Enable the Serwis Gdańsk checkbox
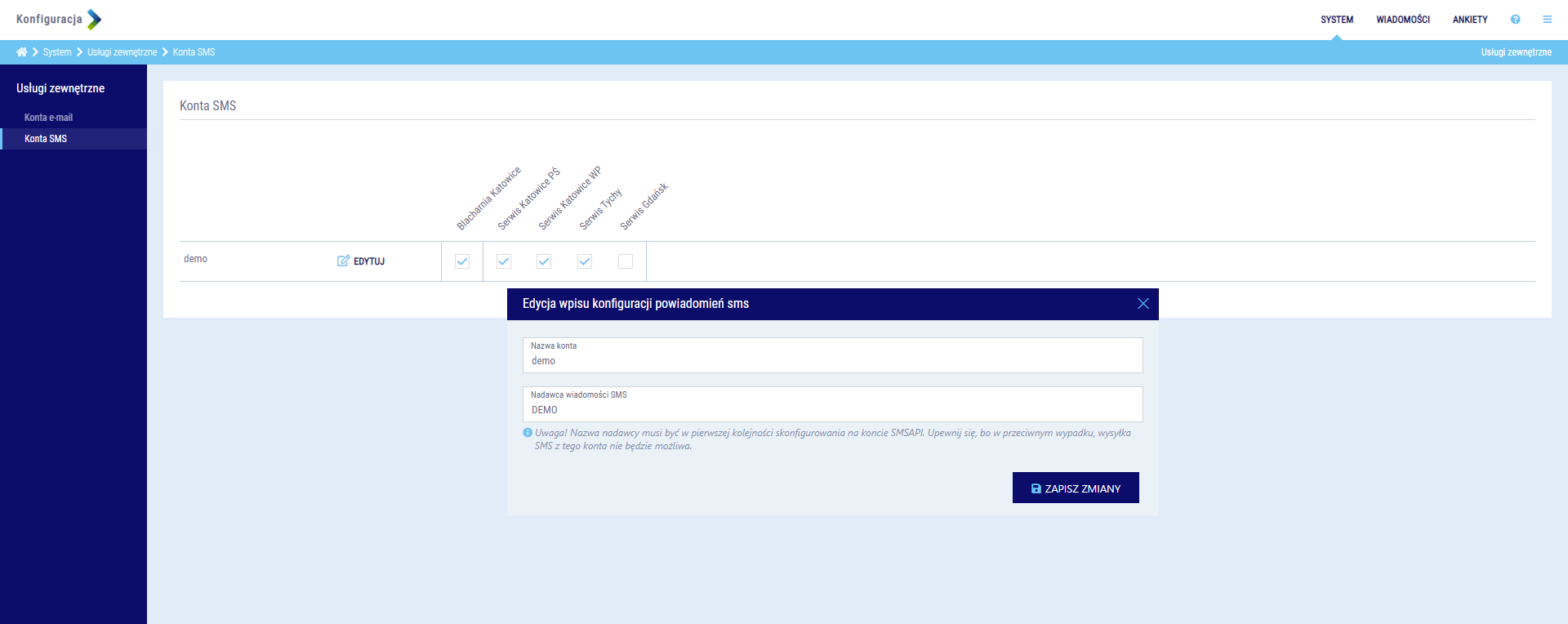 coord(626,261)
